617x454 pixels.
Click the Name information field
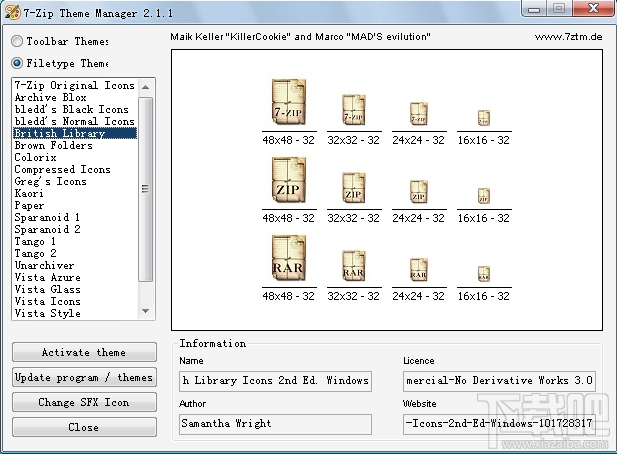pos(275,381)
